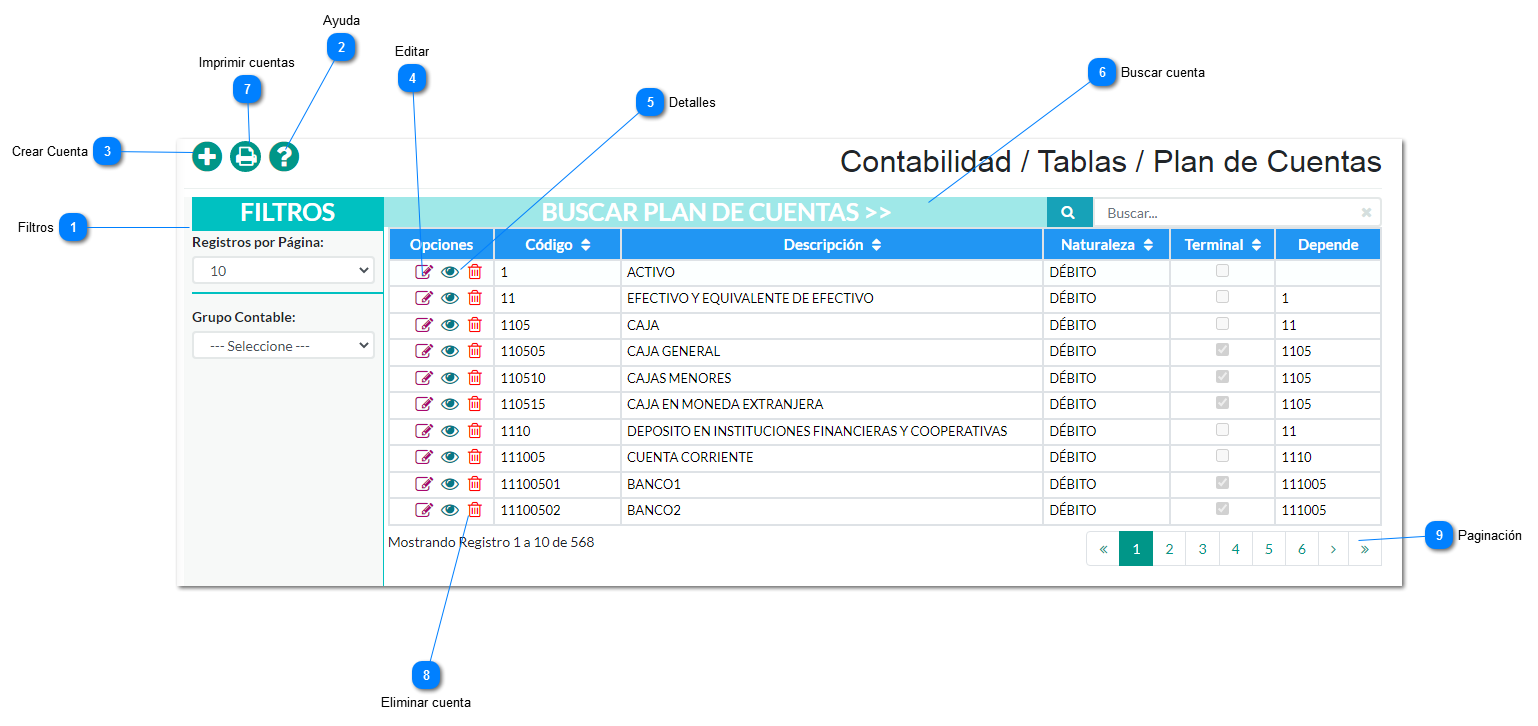Image resolution: width=1538 pixels, height=726 pixels.
Task: View details of BANCO1 eye icon
Action: [450, 484]
